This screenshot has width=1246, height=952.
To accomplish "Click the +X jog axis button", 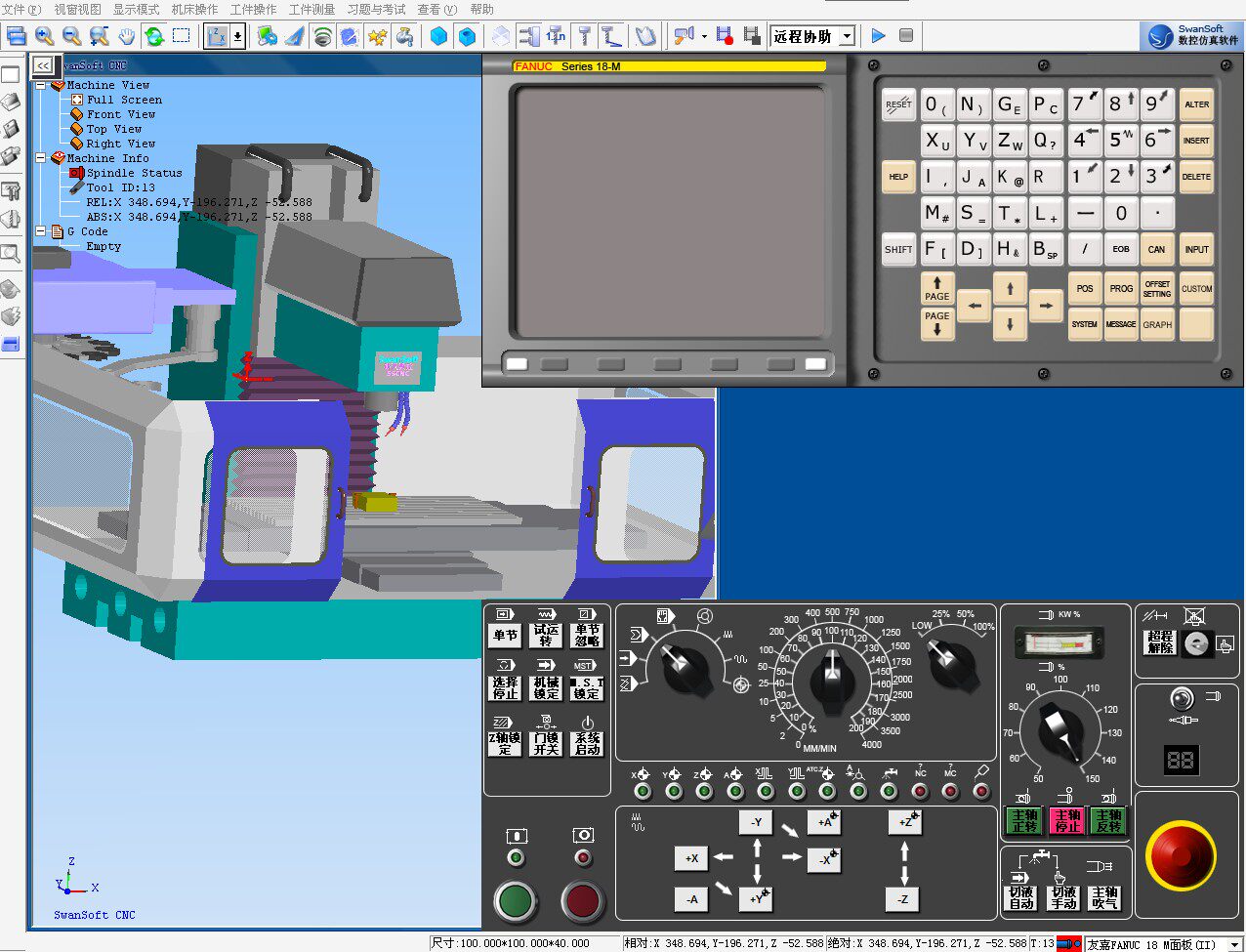I will (x=691, y=858).
